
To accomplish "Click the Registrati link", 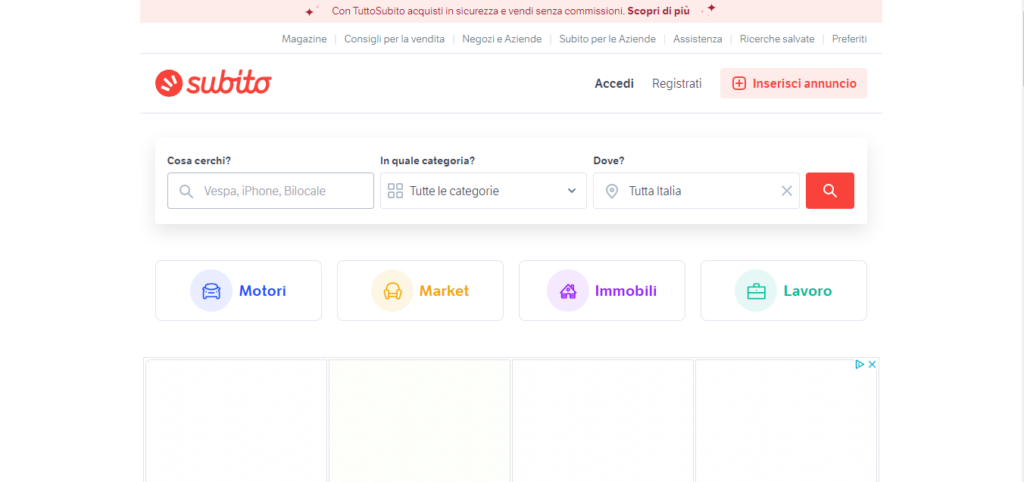I will [677, 84].
